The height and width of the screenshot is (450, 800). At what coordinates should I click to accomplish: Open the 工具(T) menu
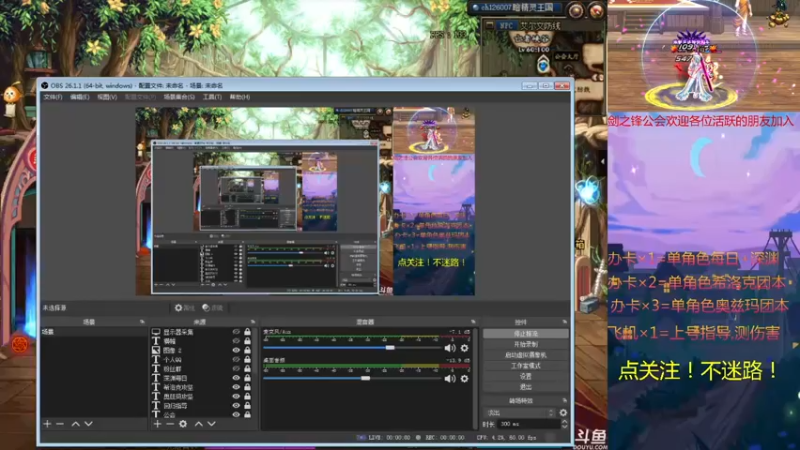coord(212,97)
